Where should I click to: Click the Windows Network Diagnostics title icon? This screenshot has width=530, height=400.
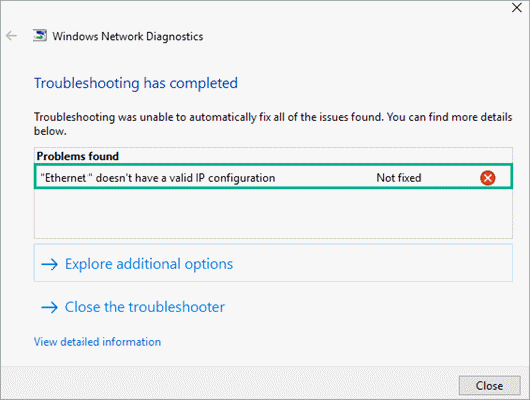[x=40, y=36]
